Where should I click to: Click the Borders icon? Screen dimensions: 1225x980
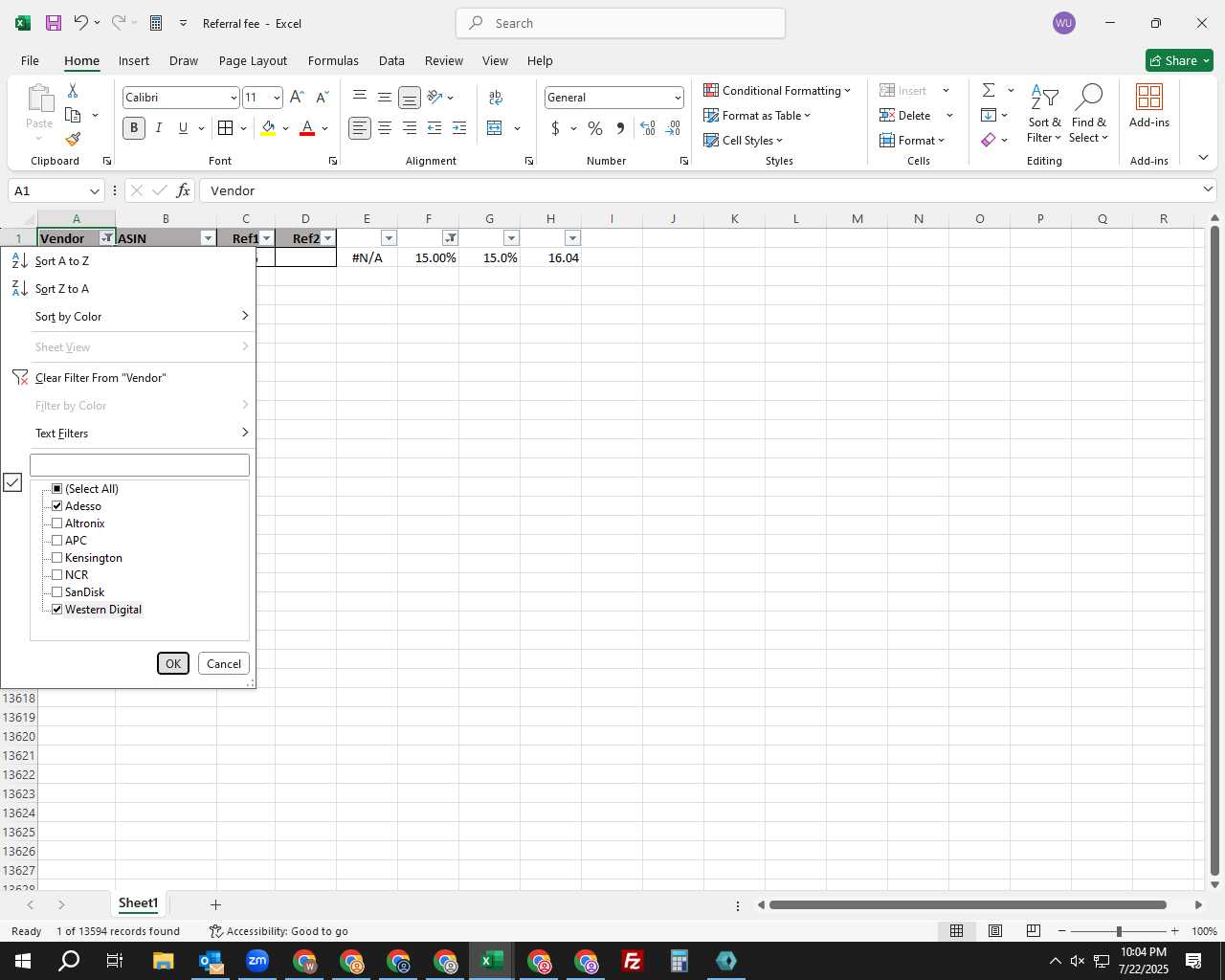pyautogui.click(x=226, y=127)
